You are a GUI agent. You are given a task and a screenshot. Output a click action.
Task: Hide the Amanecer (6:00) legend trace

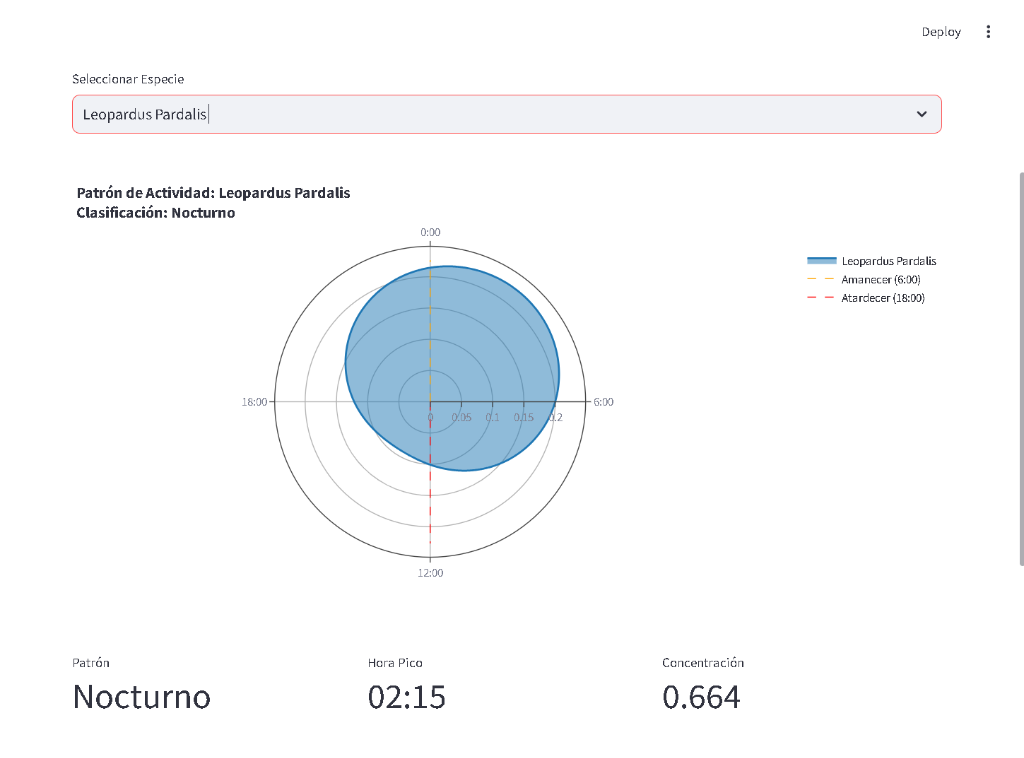(880, 280)
